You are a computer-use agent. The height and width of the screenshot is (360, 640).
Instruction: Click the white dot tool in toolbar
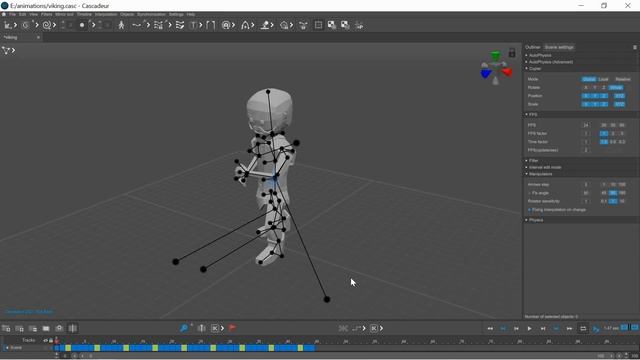click(x=82, y=25)
